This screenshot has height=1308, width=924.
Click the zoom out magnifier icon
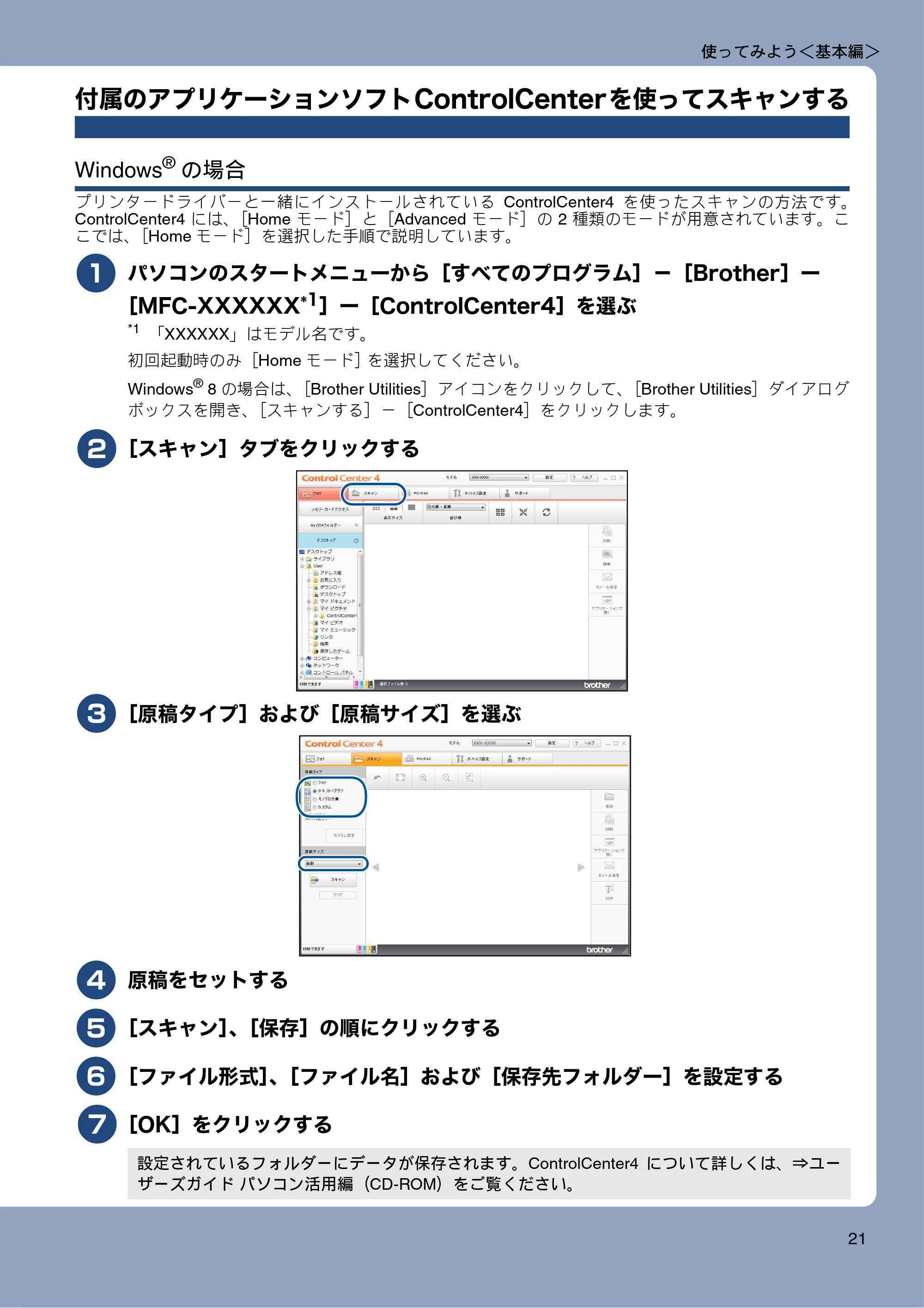(446, 778)
